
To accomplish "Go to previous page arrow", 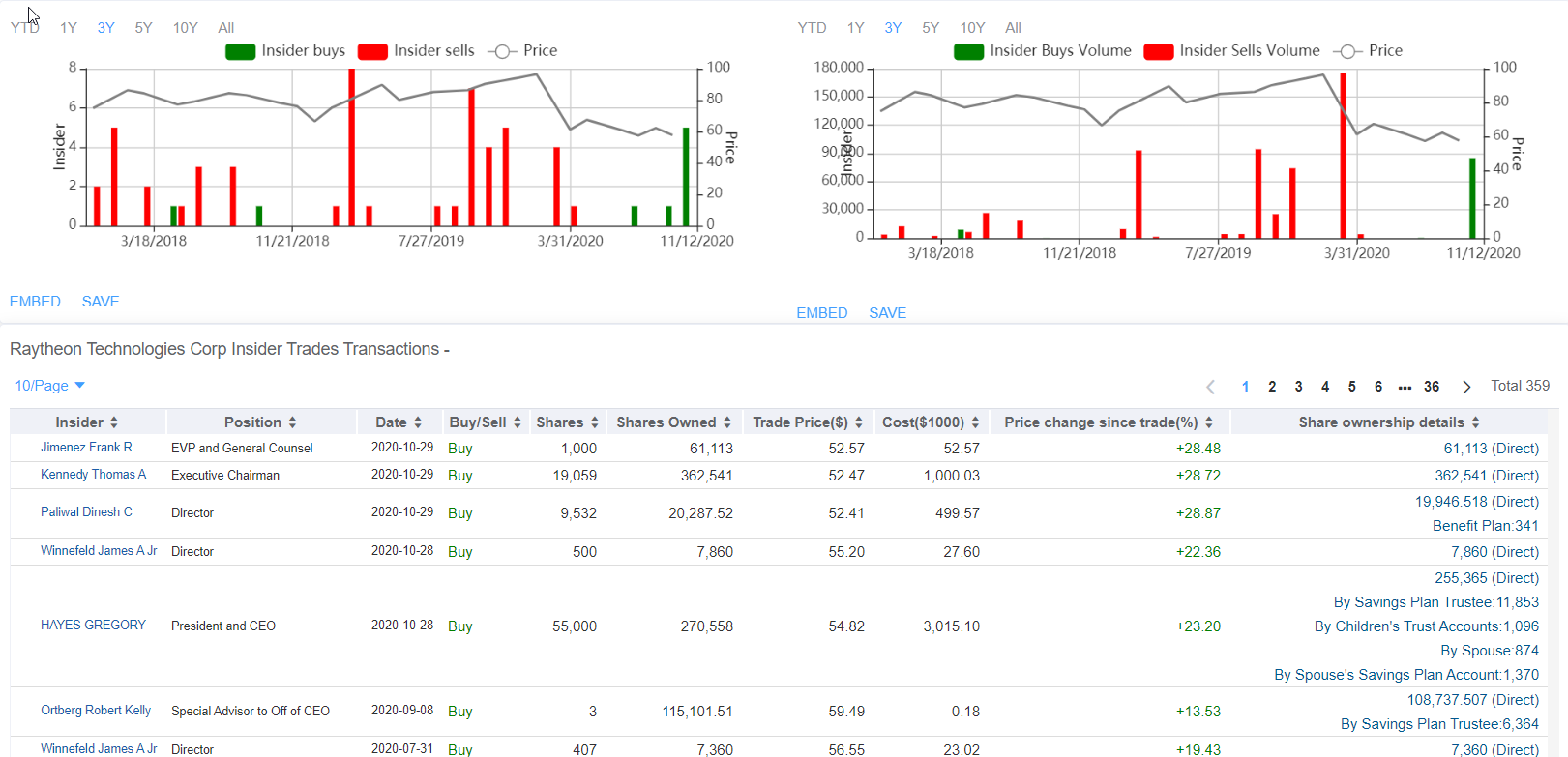I will pos(1211,387).
